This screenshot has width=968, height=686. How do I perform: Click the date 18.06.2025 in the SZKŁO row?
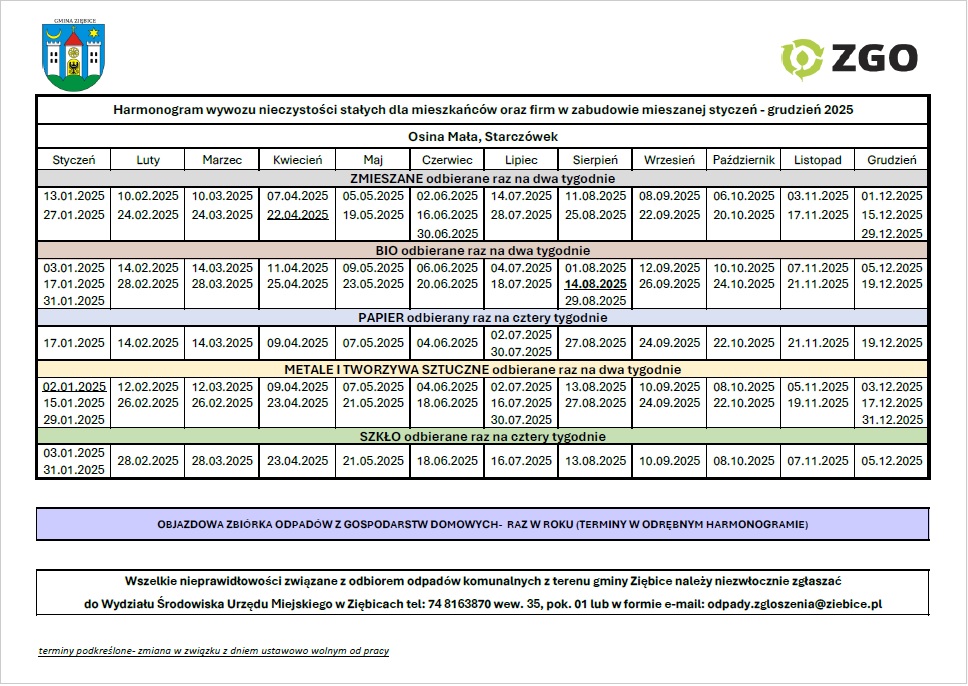tap(447, 461)
